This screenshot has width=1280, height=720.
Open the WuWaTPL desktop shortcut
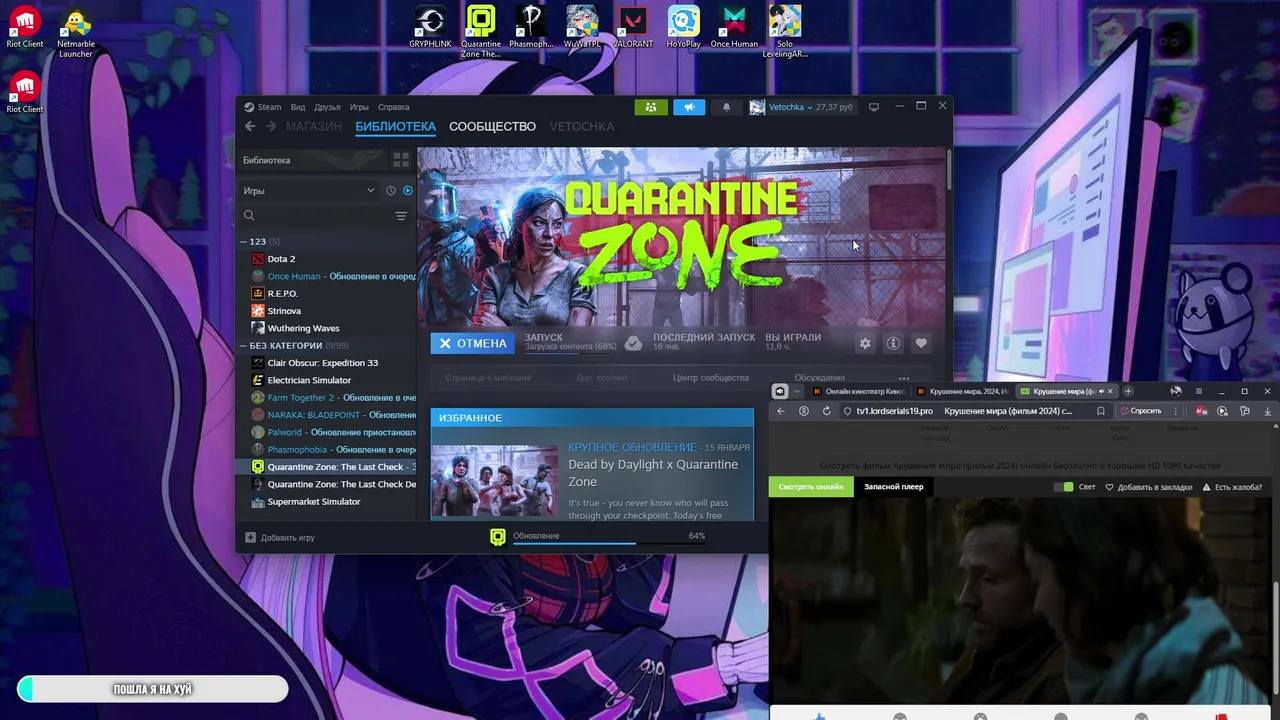click(x=582, y=27)
